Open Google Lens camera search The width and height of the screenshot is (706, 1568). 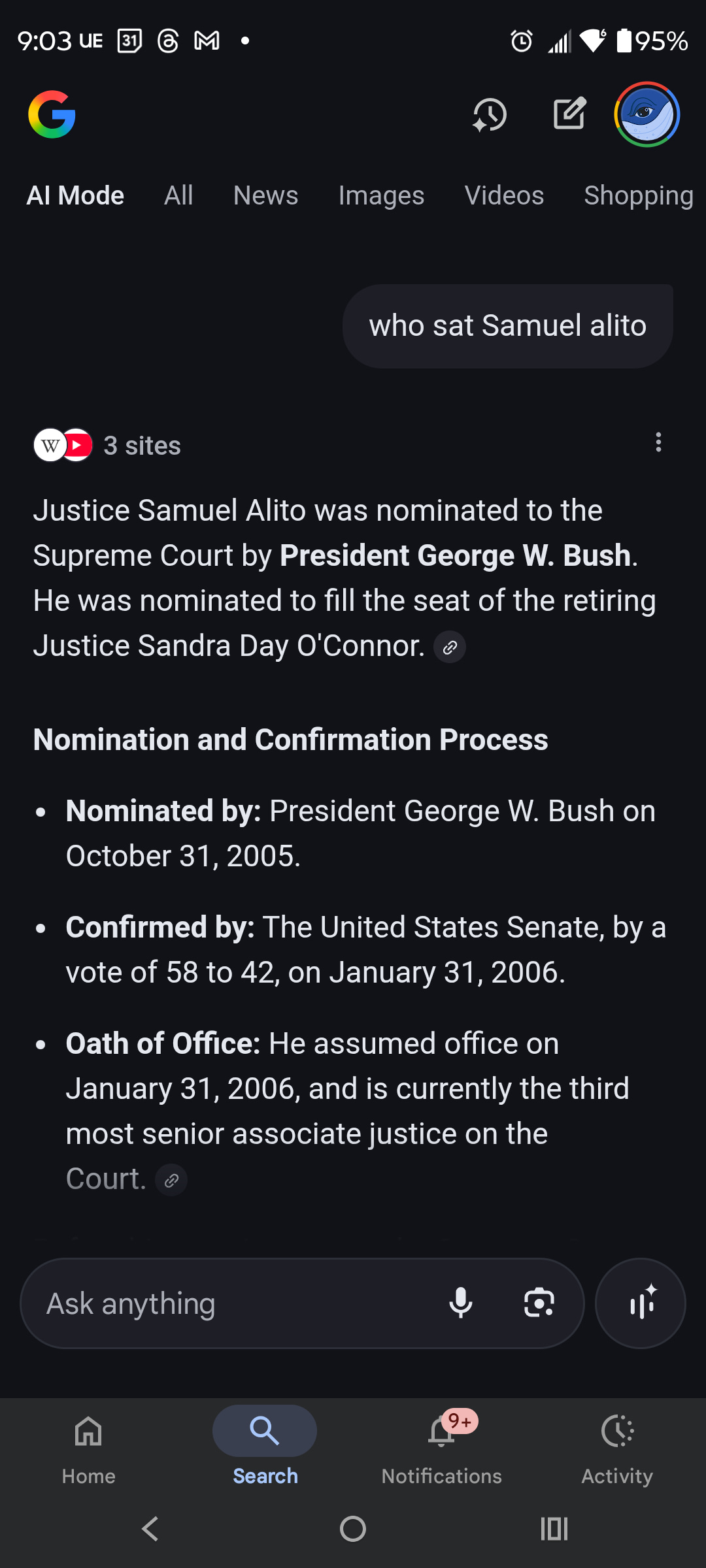tap(539, 1303)
